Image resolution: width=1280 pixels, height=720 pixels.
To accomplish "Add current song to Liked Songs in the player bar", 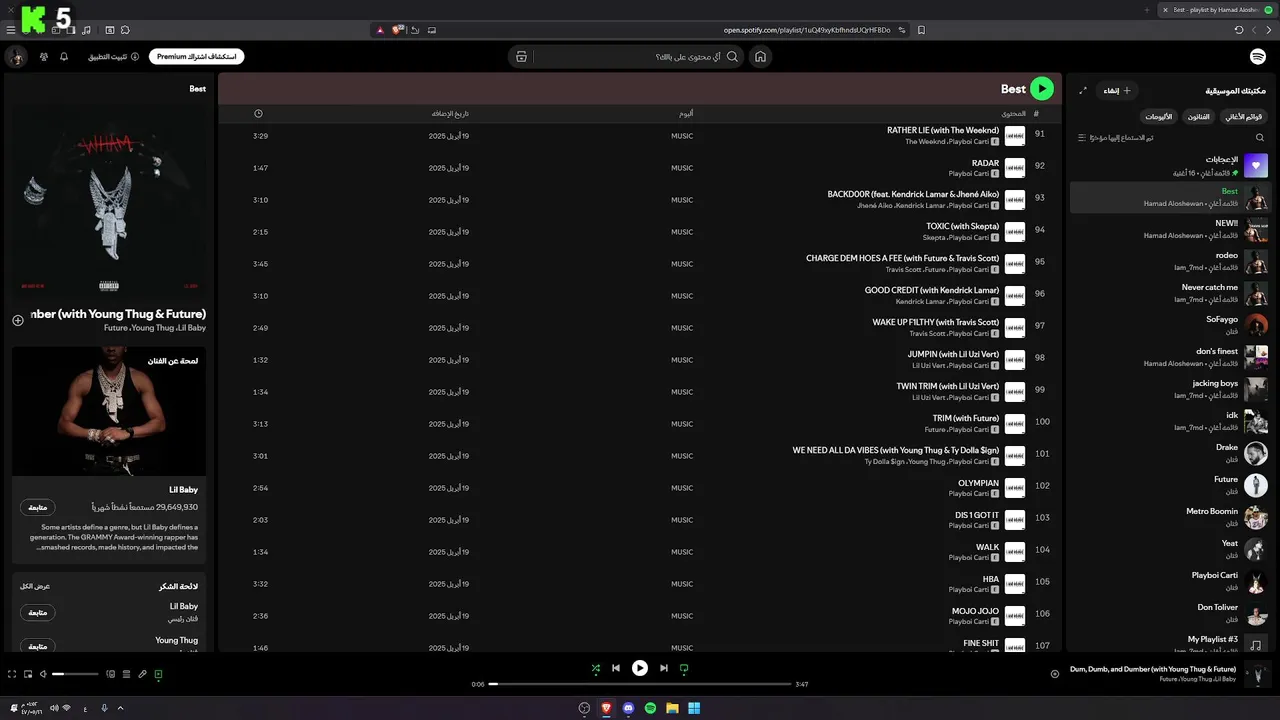I will click(1055, 674).
